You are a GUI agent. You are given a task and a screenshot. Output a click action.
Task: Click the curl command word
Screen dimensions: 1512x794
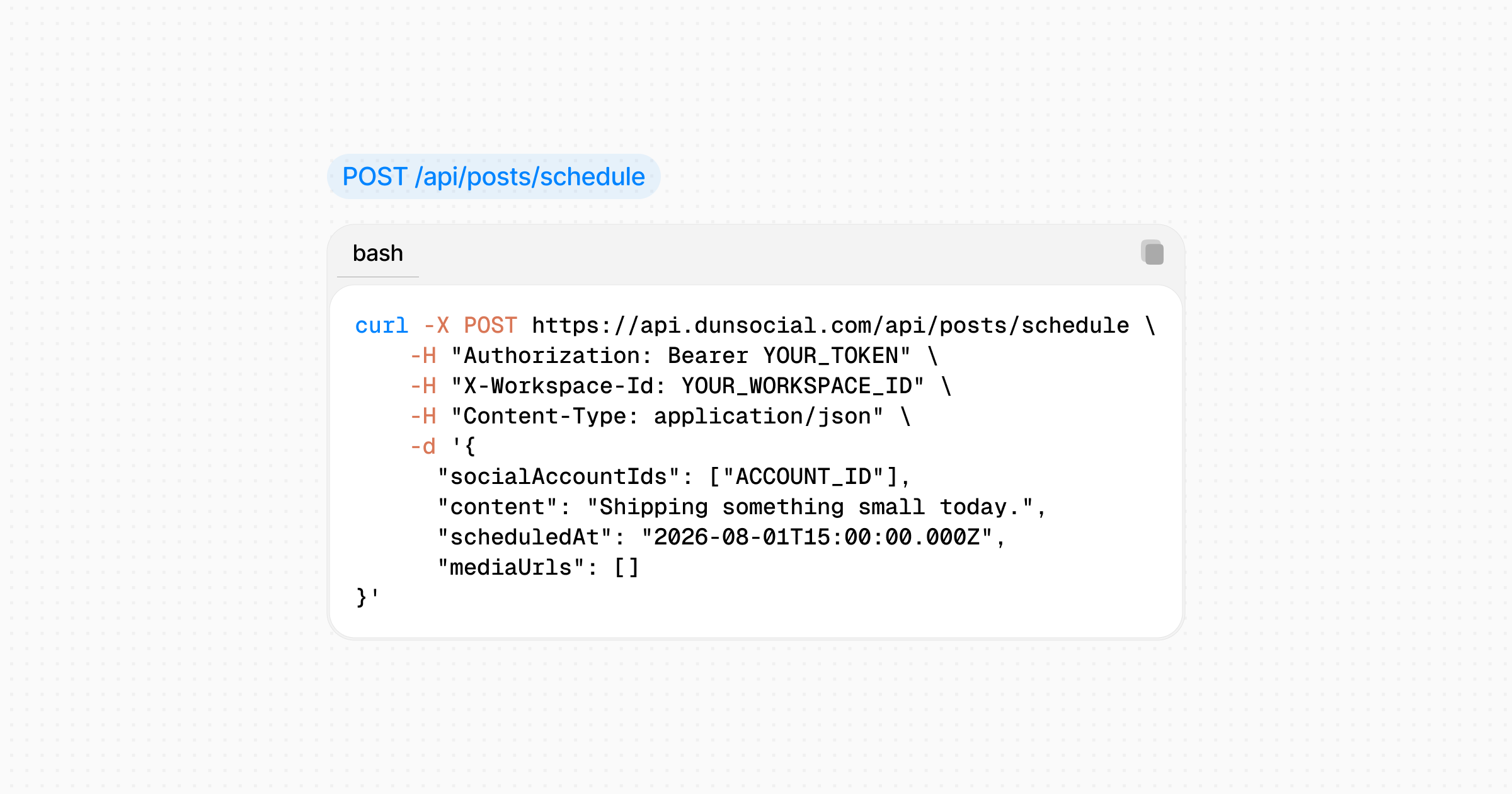(381, 326)
